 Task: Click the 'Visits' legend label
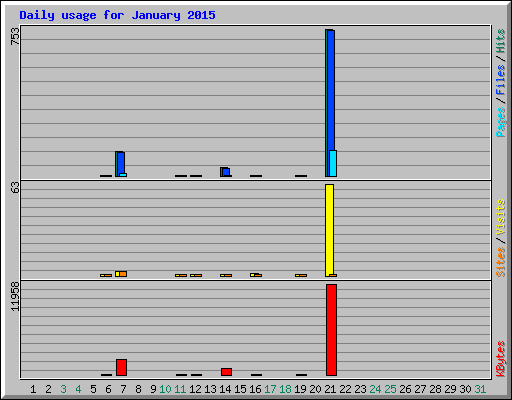coord(501,217)
